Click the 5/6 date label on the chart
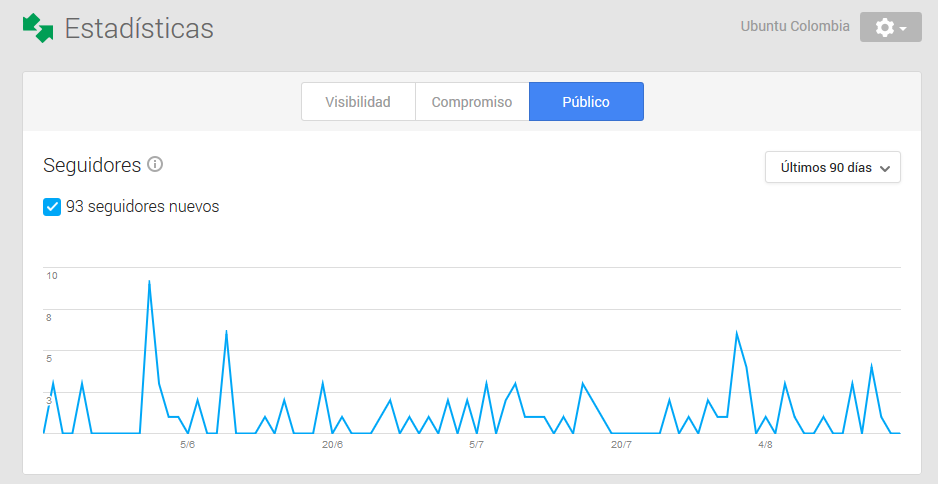Image resolution: width=938 pixels, height=484 pixels. (x=187, y=445)
